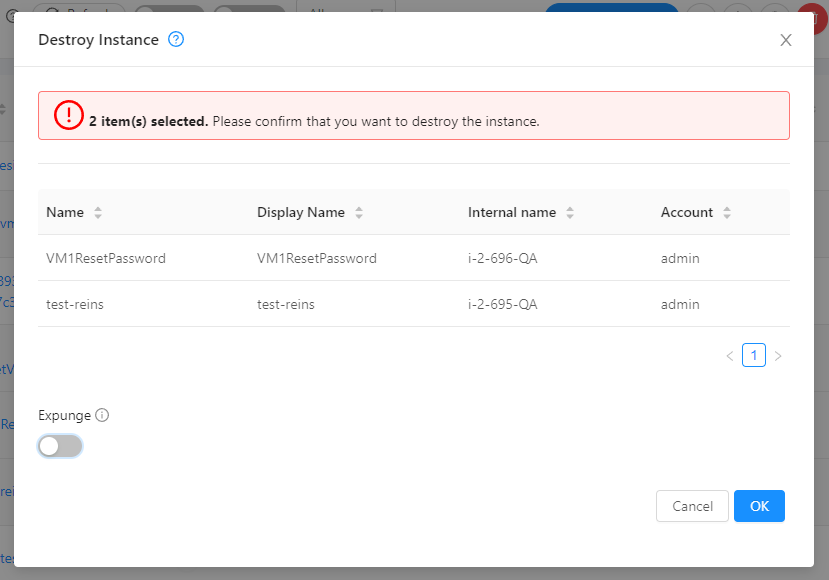Sort table by Name column
This screenshot has width=829, height=580.
tap(98, 213)
